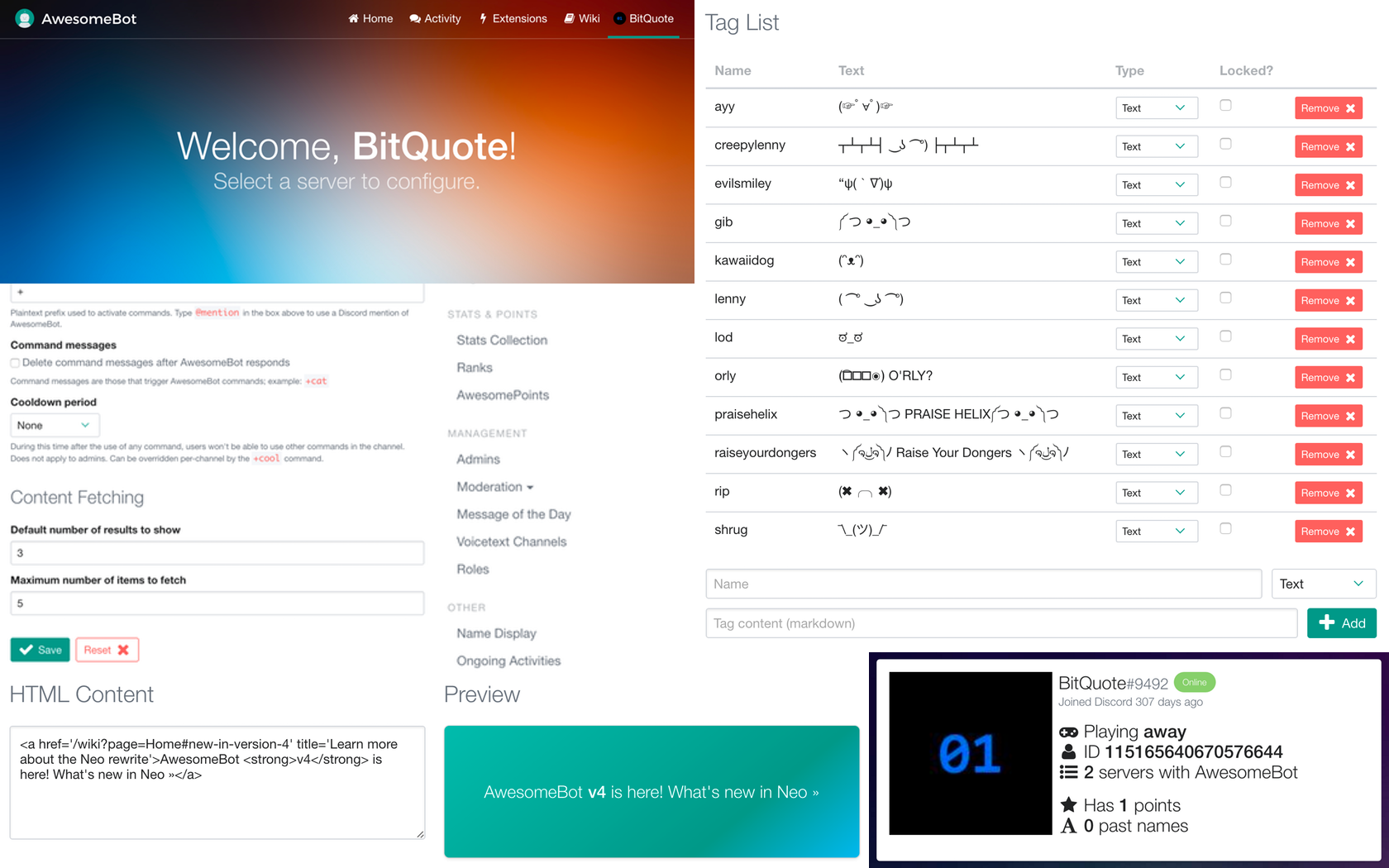Open Ongoing Activities sidebar item
Screen dimensions: 1389x868
click(x=508, y=661)
